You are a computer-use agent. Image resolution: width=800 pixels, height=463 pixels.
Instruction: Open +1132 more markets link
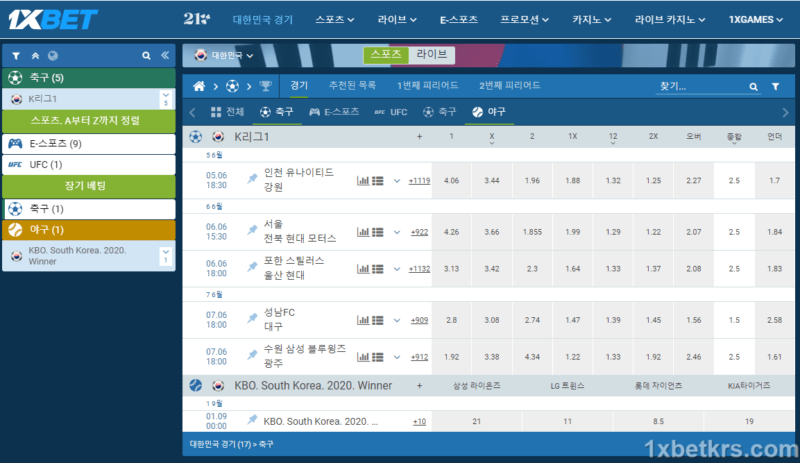coord(419,269)
